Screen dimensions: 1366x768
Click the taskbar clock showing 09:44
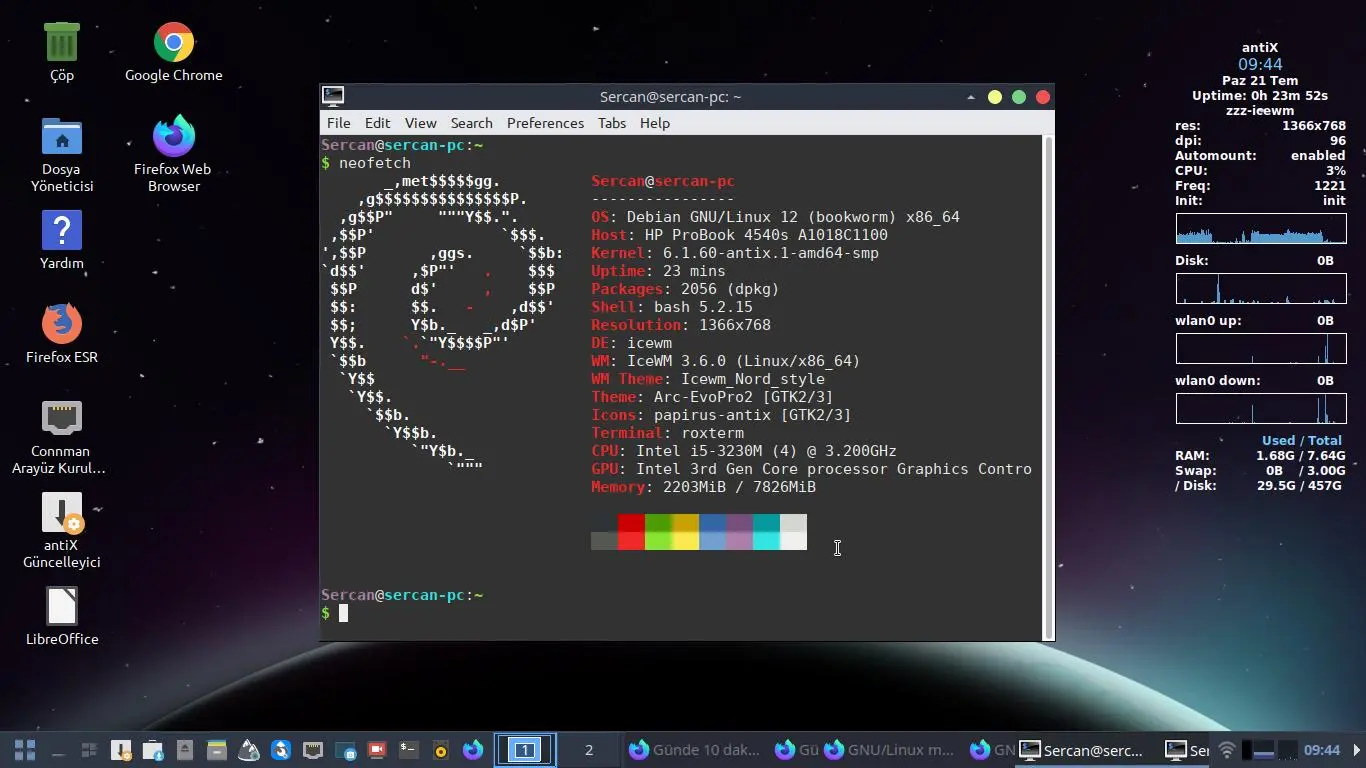point(1321,750)
